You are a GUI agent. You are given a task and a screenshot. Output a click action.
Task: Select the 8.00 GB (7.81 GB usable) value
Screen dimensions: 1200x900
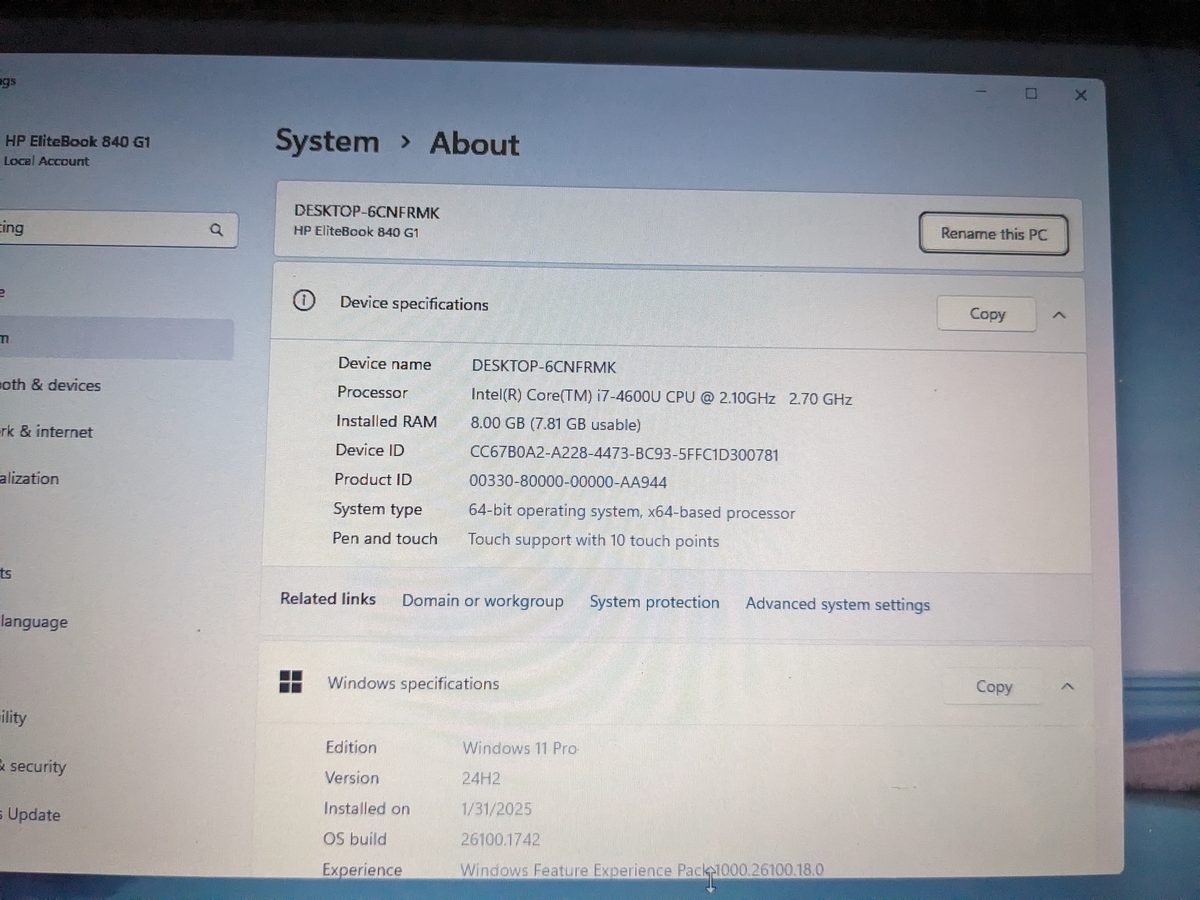click(555, 424)
